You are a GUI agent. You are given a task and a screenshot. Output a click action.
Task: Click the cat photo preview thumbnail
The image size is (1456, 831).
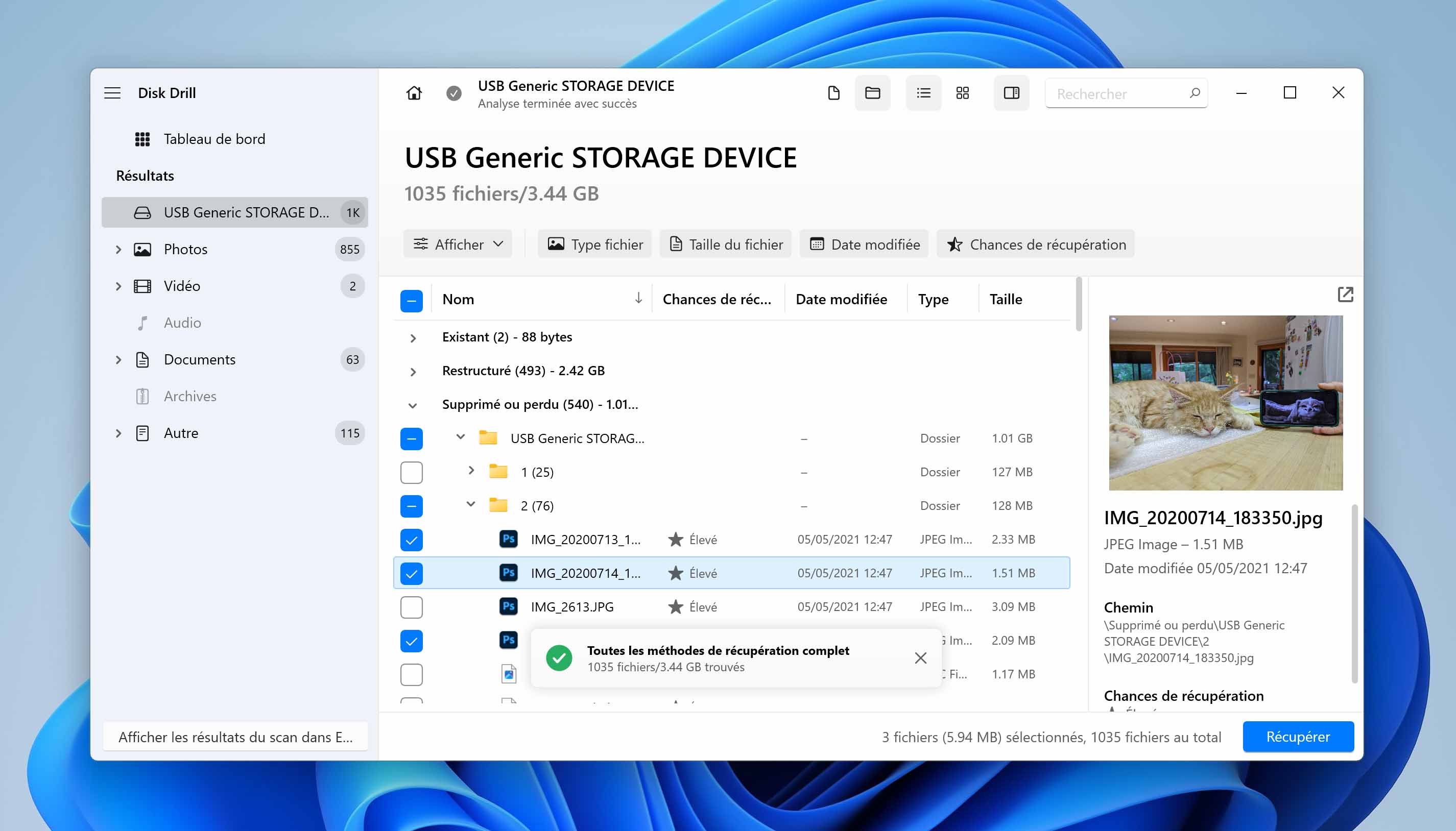pyautogui.click(x=1226, y=402)
